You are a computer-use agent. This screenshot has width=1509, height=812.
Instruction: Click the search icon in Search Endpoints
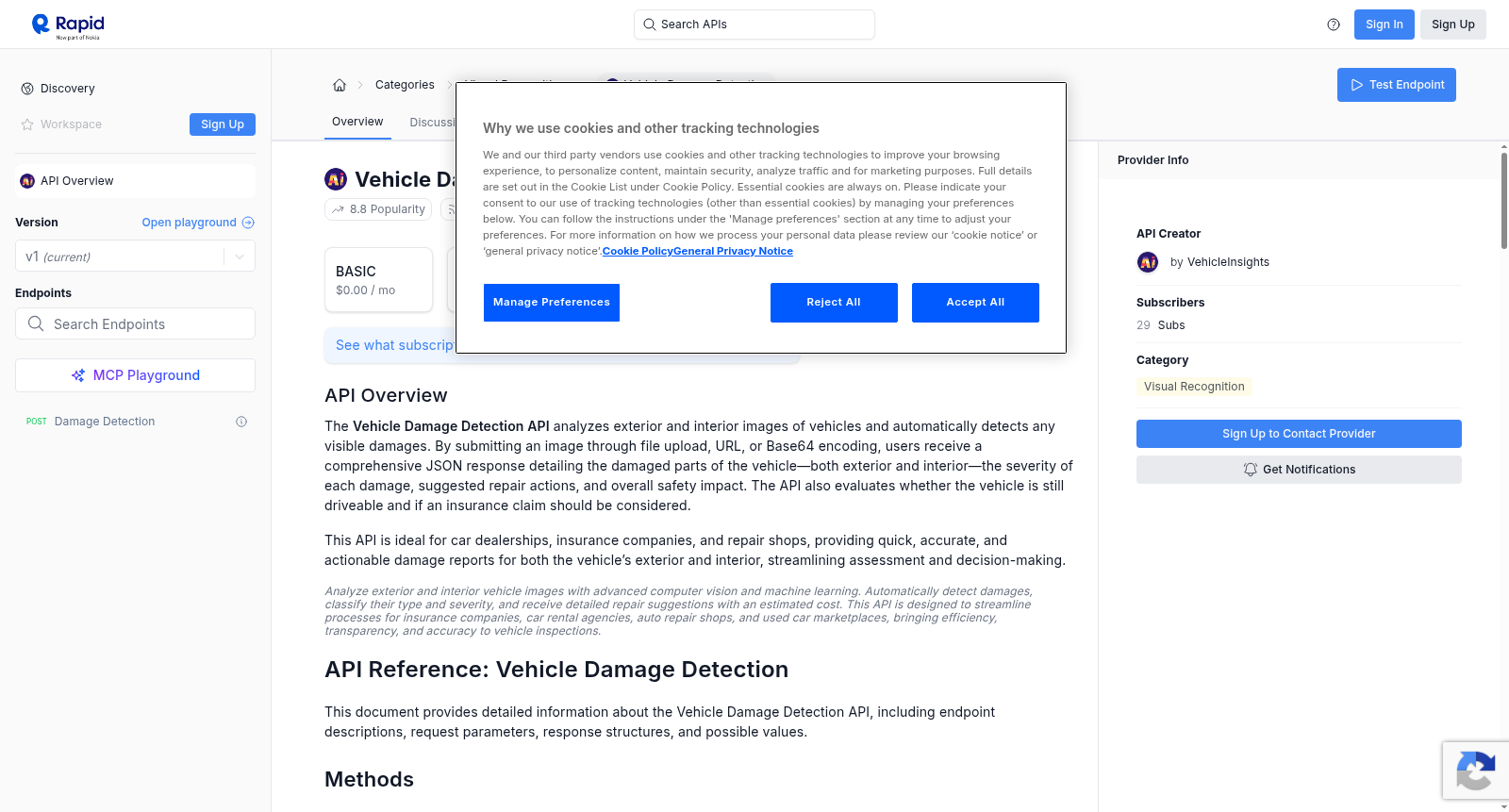(36, 323)
